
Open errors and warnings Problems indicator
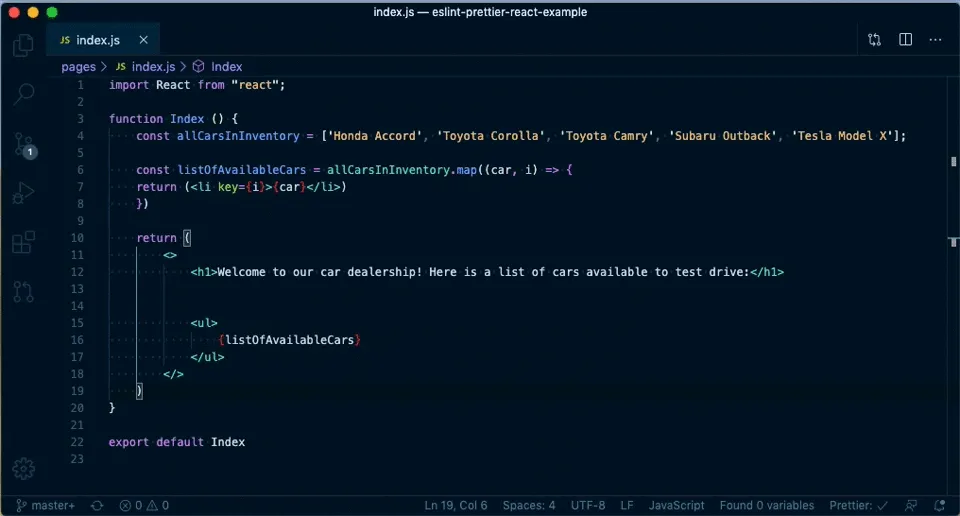click(x=144, y=506)
